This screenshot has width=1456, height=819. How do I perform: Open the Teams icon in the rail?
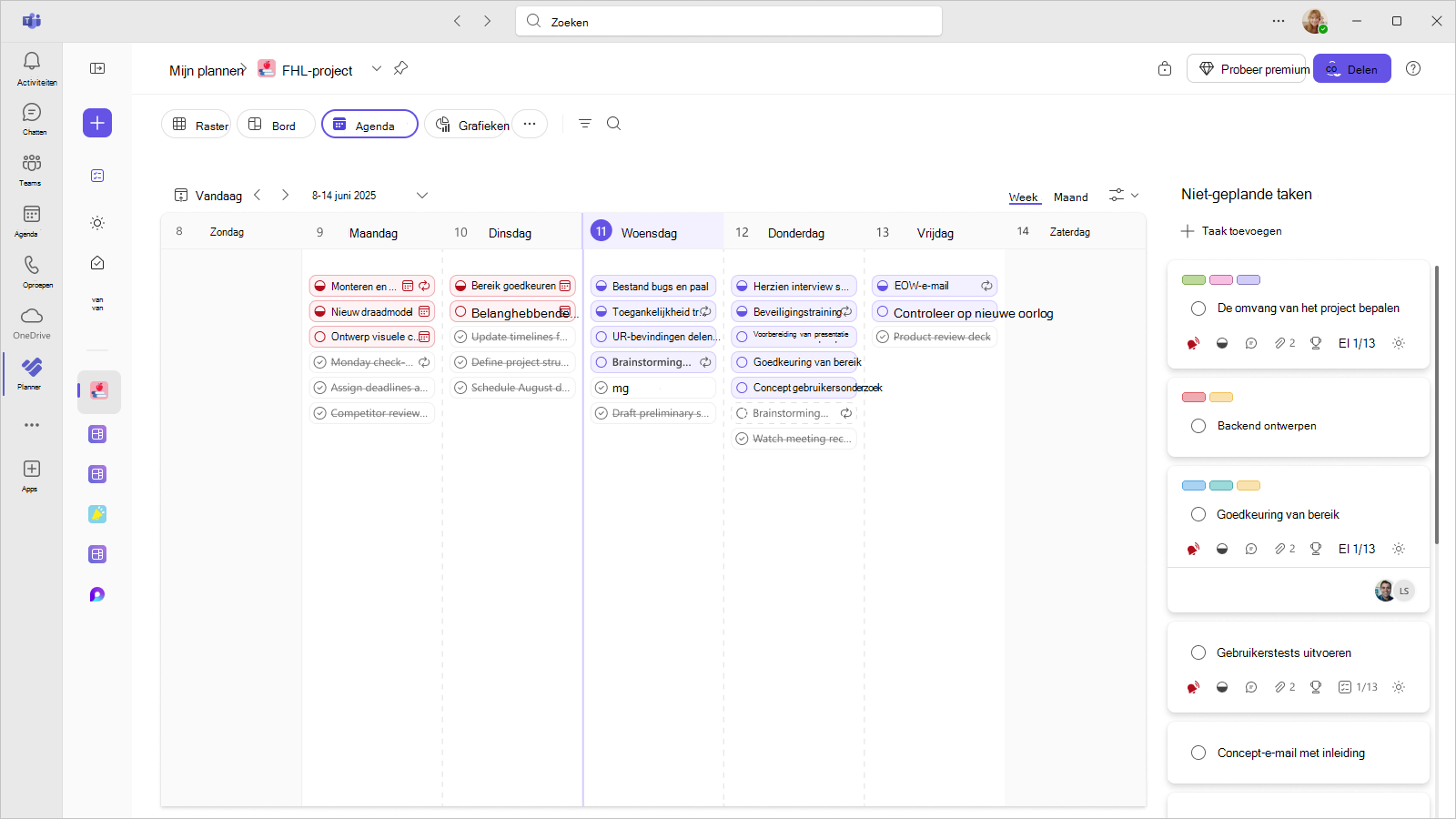click(32, 170)
